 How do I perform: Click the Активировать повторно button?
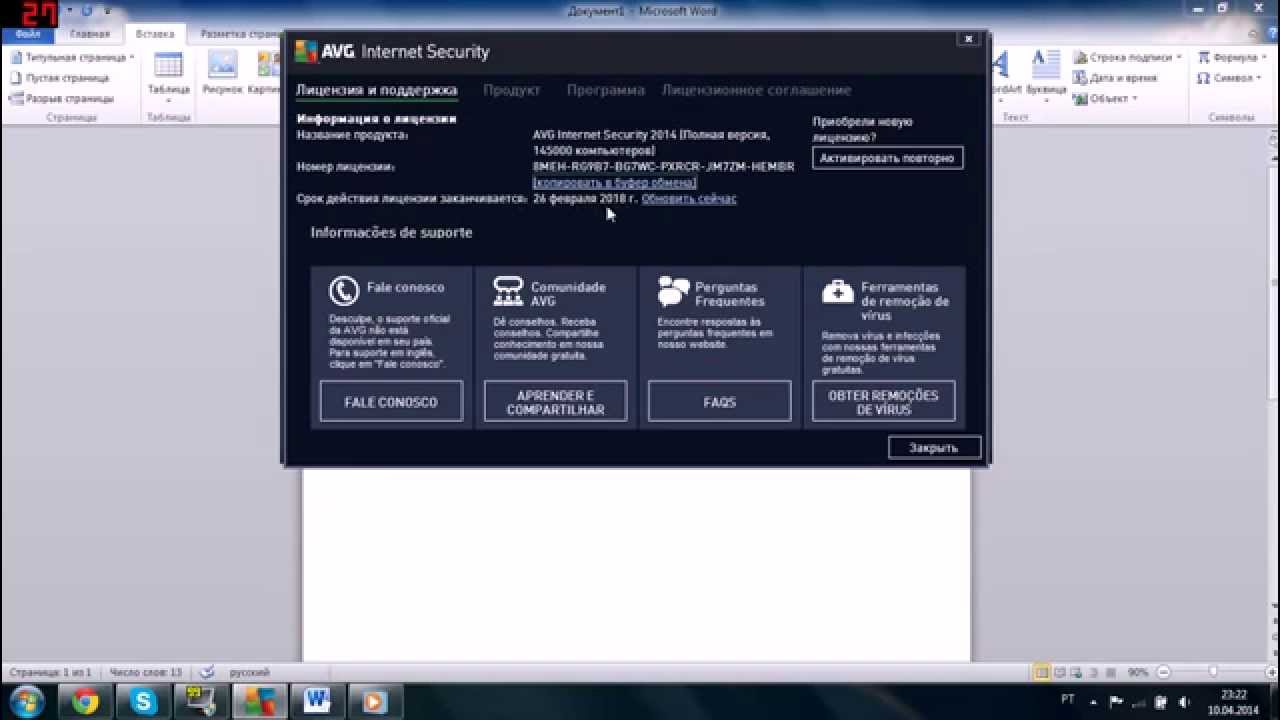pyautogui.click(x=887, y=158)
